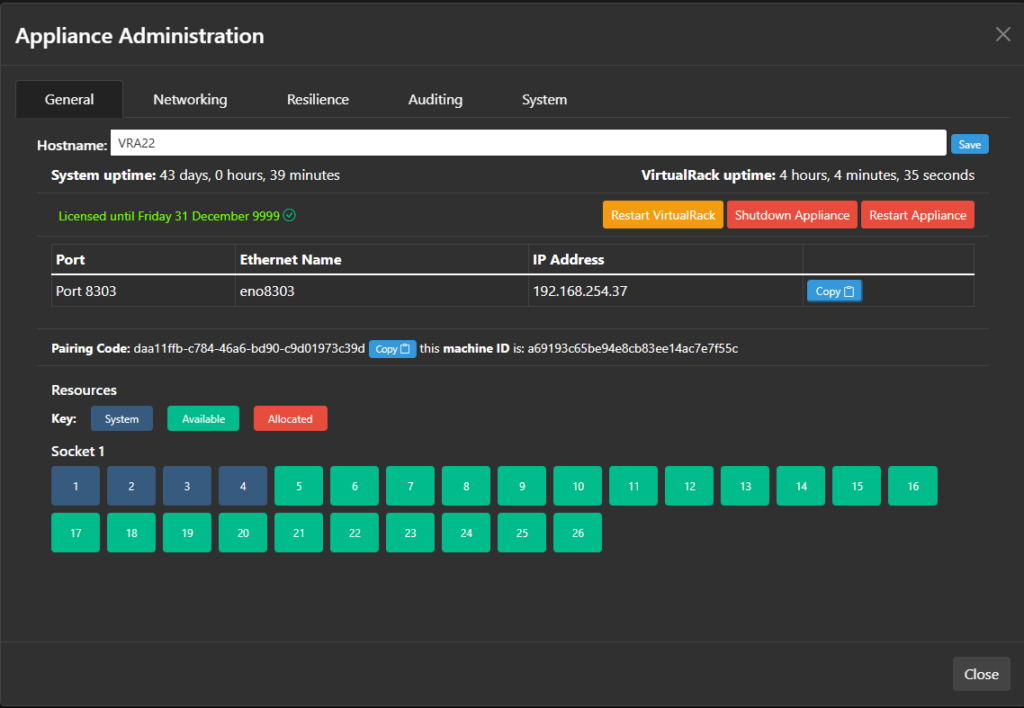Screen dimensions: 1024x708
Task: Select available CPU core 5
Action: [299, 486]
